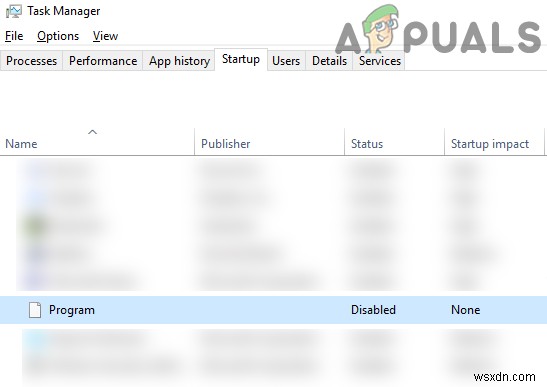The height and width of the screenshot is (387, 547).
Task: Open the Details tab
Action: [329, 61]
